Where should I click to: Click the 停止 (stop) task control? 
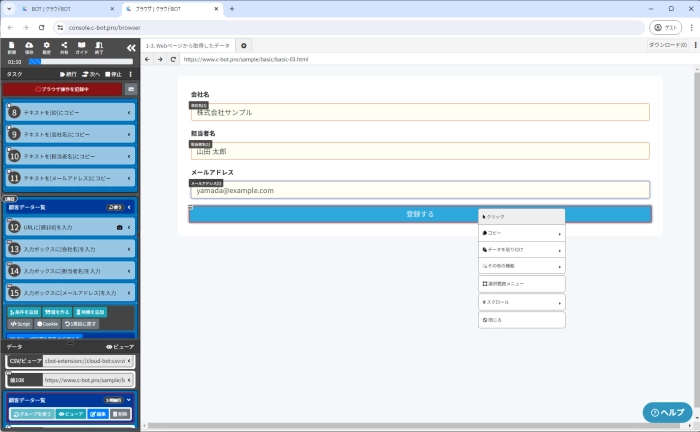point(115,74)
